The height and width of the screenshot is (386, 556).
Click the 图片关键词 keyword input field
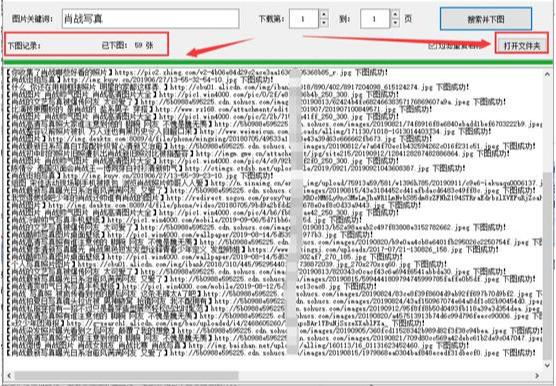[150, 18]
